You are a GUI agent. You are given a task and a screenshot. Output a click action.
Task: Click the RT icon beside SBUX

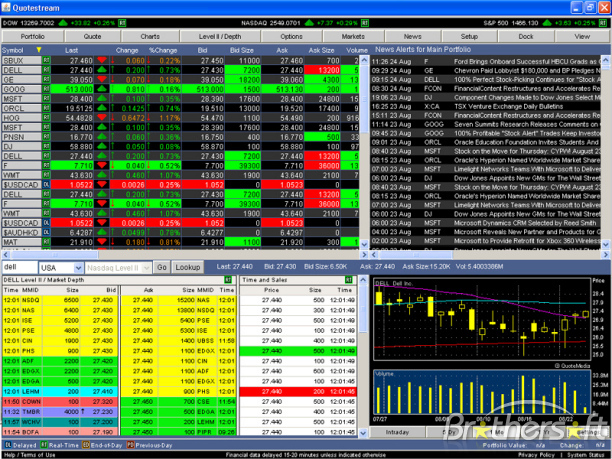pyautogui.click(x=46, y=61)
